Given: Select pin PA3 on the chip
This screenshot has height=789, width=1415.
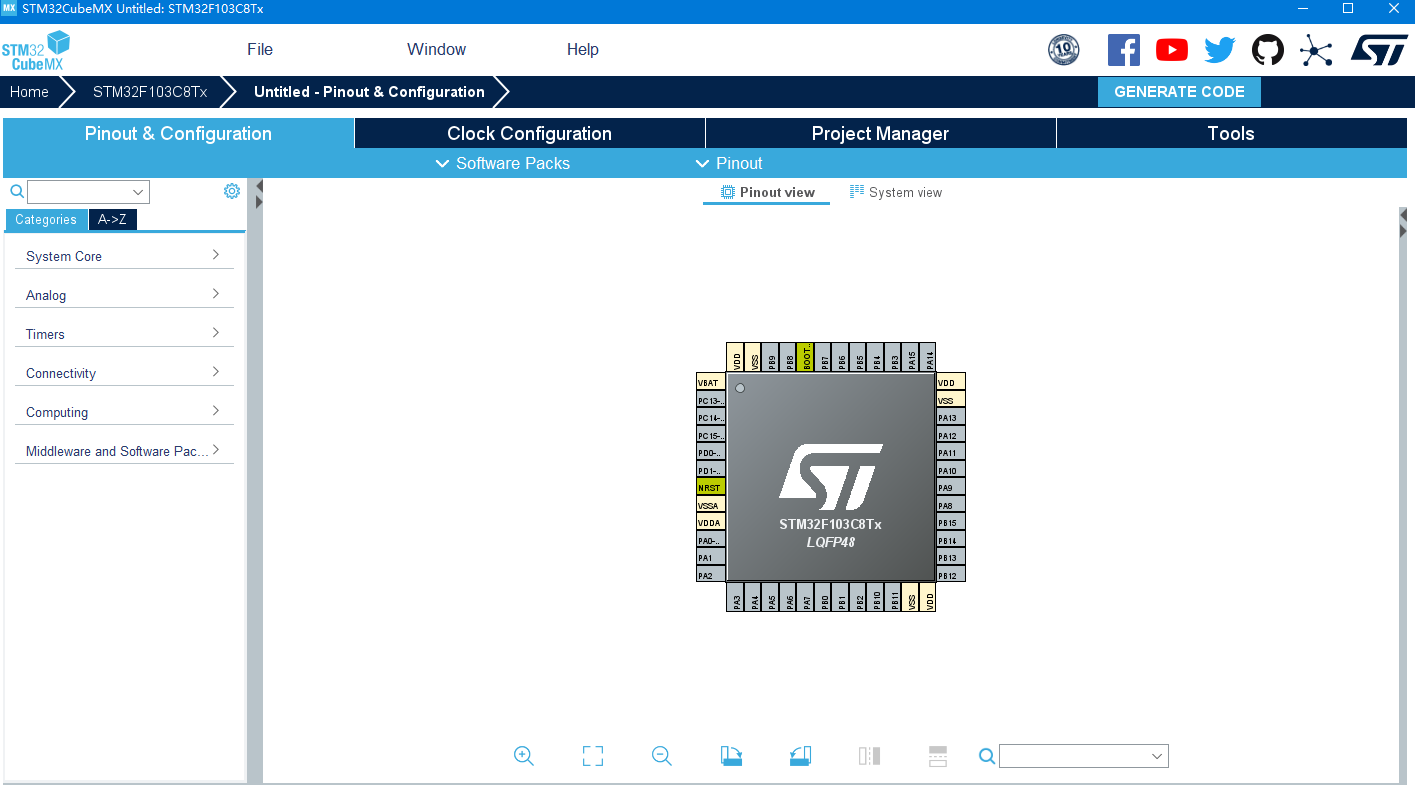Looking at the screenshot, I should point(736,598).
